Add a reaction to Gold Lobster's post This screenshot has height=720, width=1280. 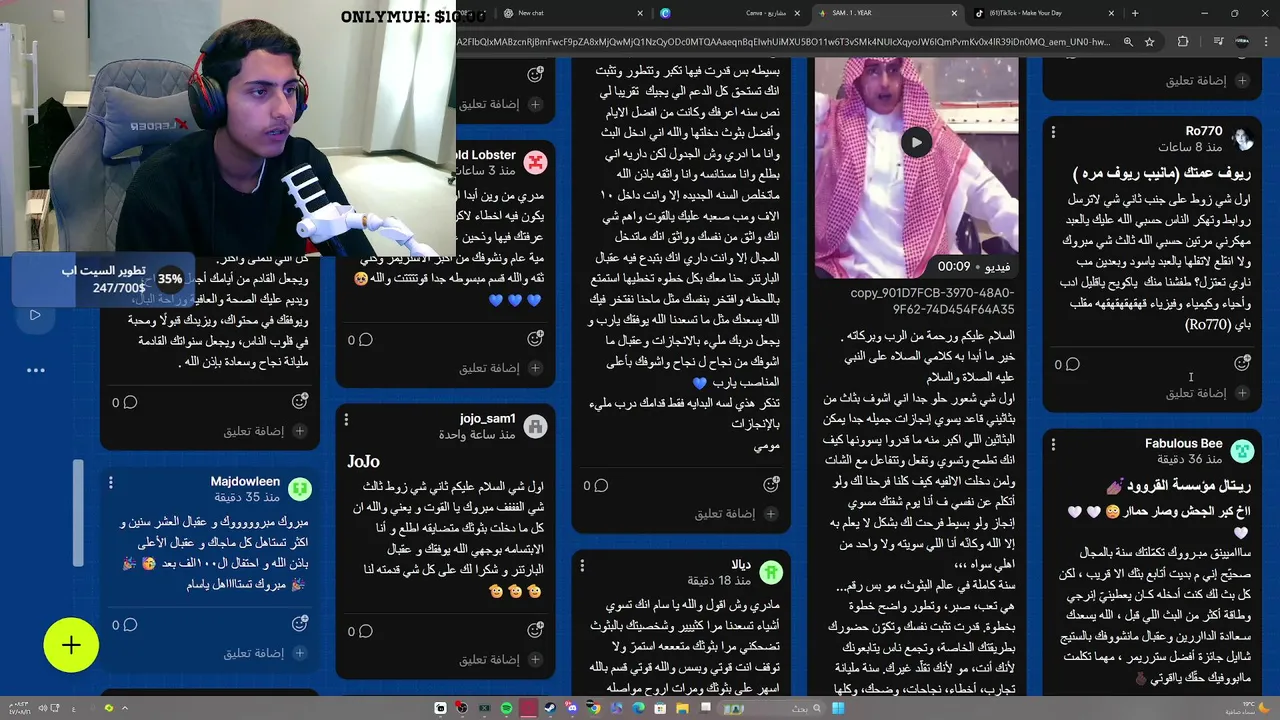[x=535, y=339]
